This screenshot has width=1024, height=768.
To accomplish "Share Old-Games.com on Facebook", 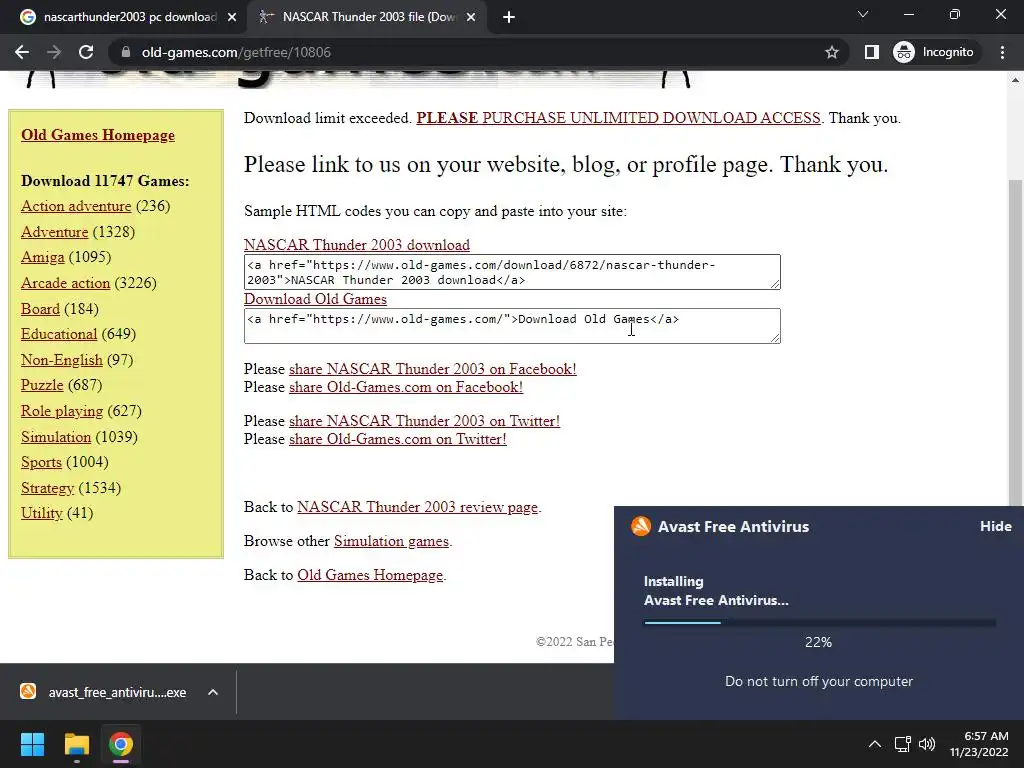I will (406, 387).
